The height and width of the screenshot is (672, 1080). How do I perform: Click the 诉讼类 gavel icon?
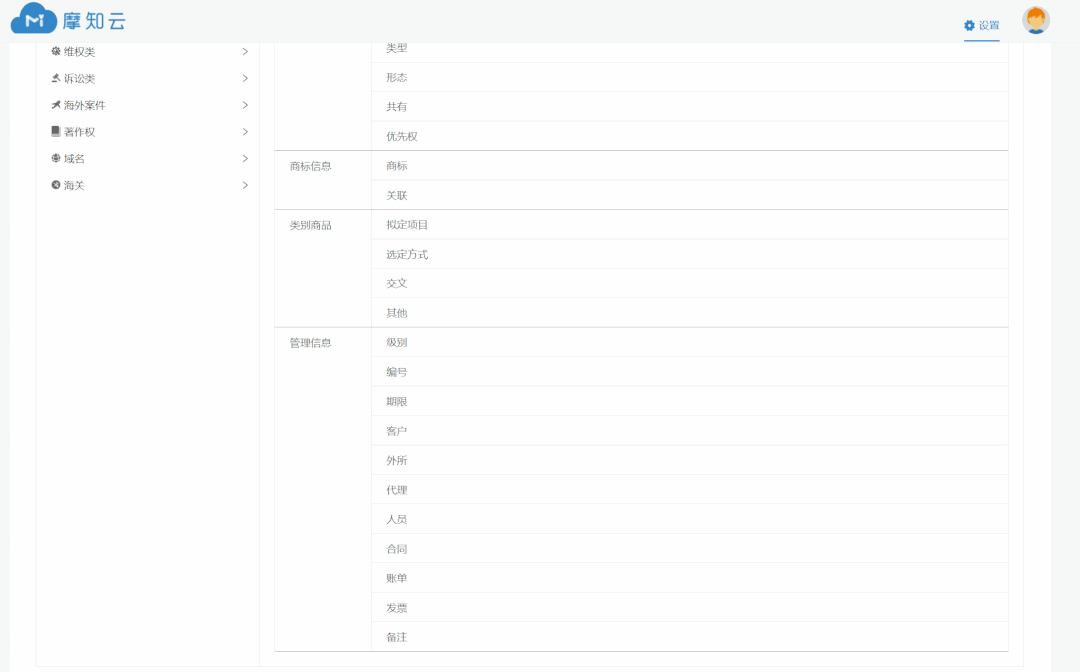56,78
